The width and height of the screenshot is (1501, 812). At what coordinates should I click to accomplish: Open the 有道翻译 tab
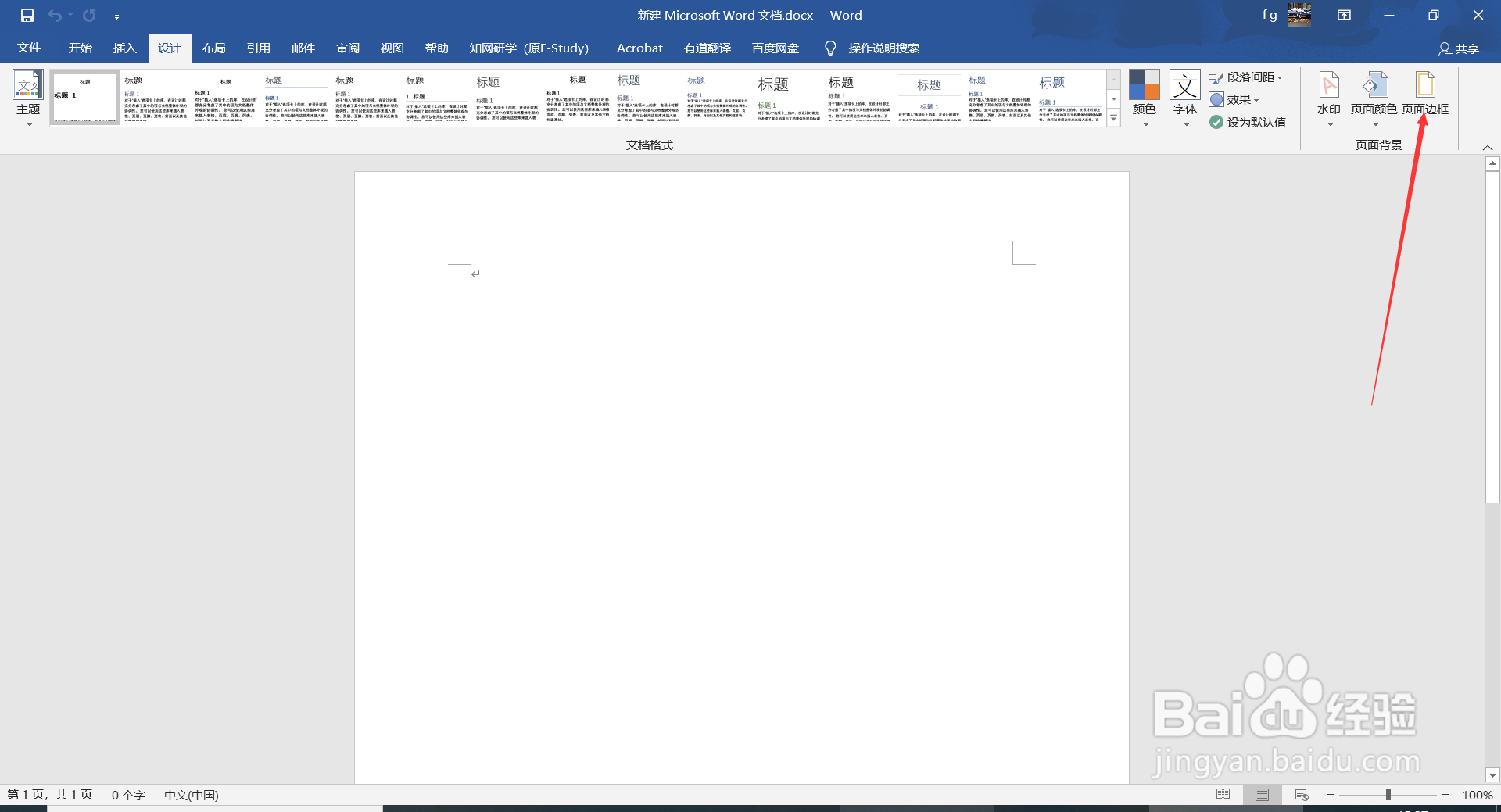[x=708, y=48]
